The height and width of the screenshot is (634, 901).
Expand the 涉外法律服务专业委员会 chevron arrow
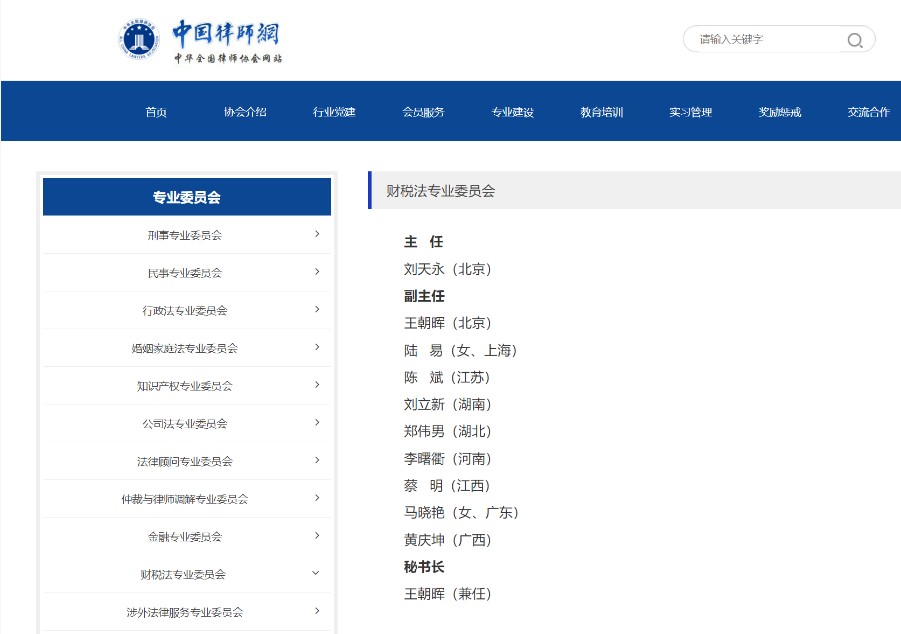pos(317,611)
